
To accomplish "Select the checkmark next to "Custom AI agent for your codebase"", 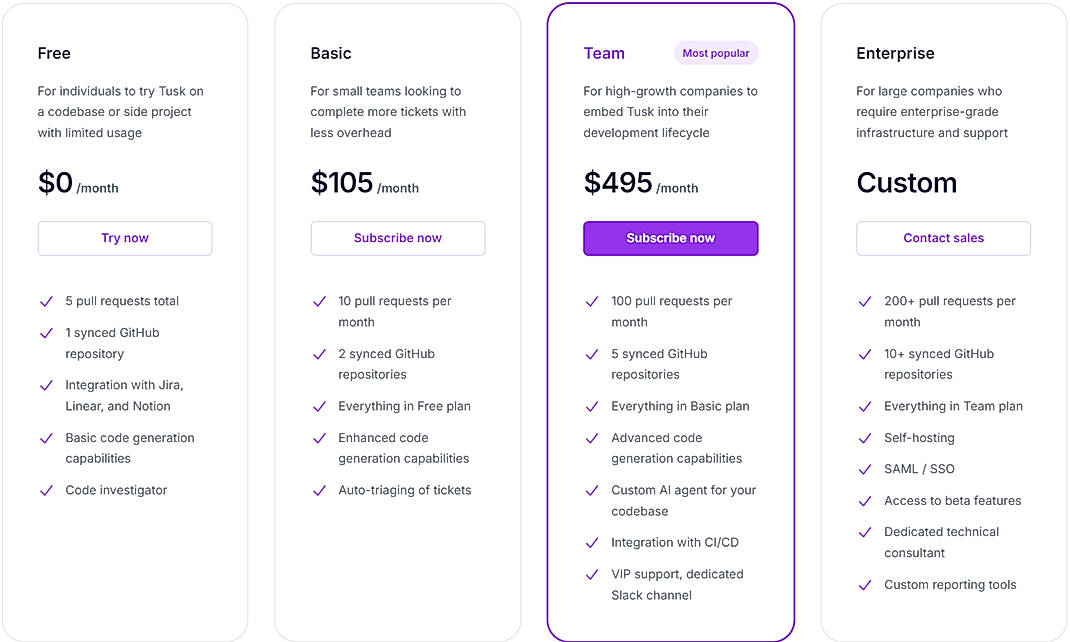I will point(592,490).
